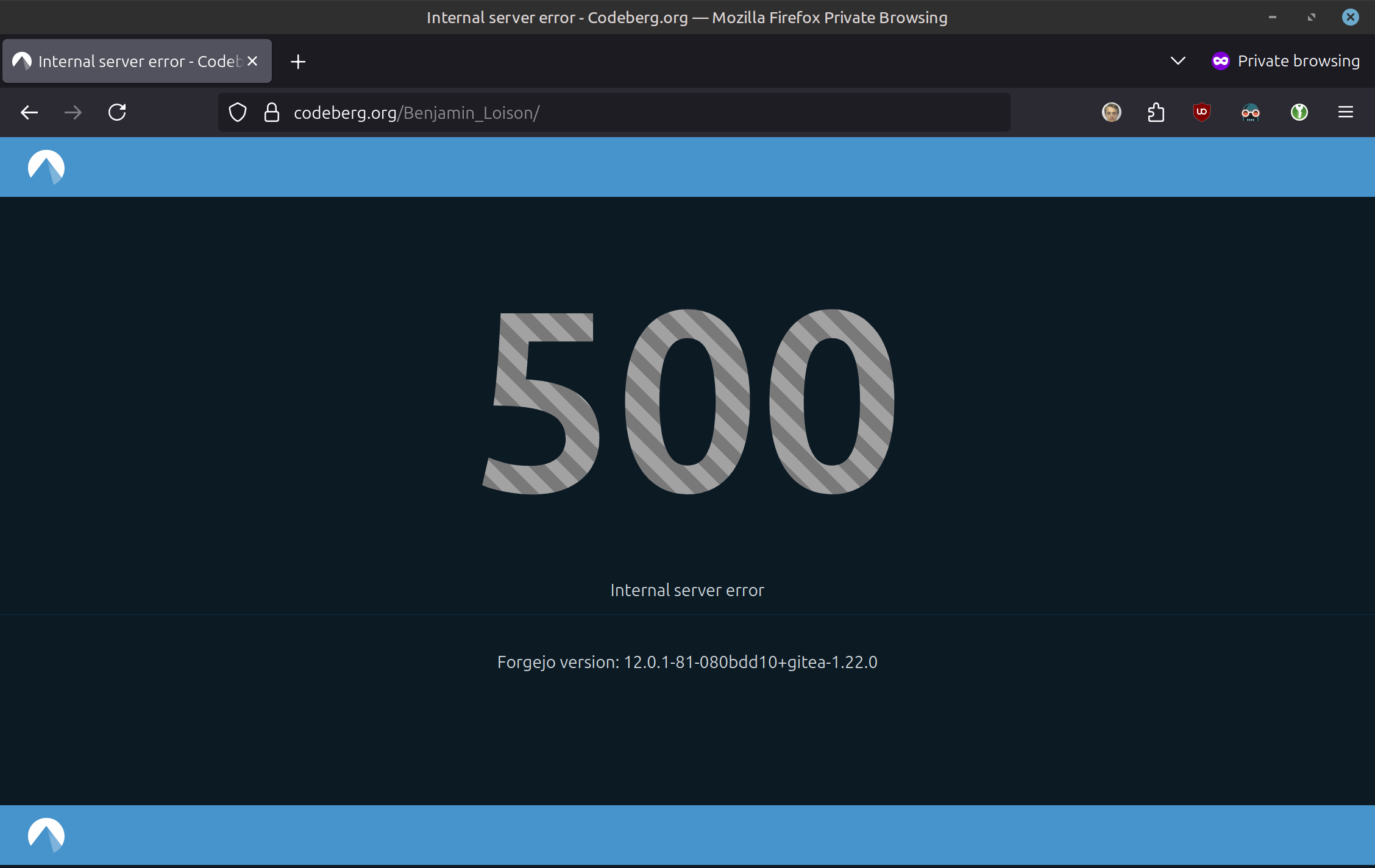Click the avatar face extension icon
Screen dimensions: 1375x868
(x=1111, y=112)
